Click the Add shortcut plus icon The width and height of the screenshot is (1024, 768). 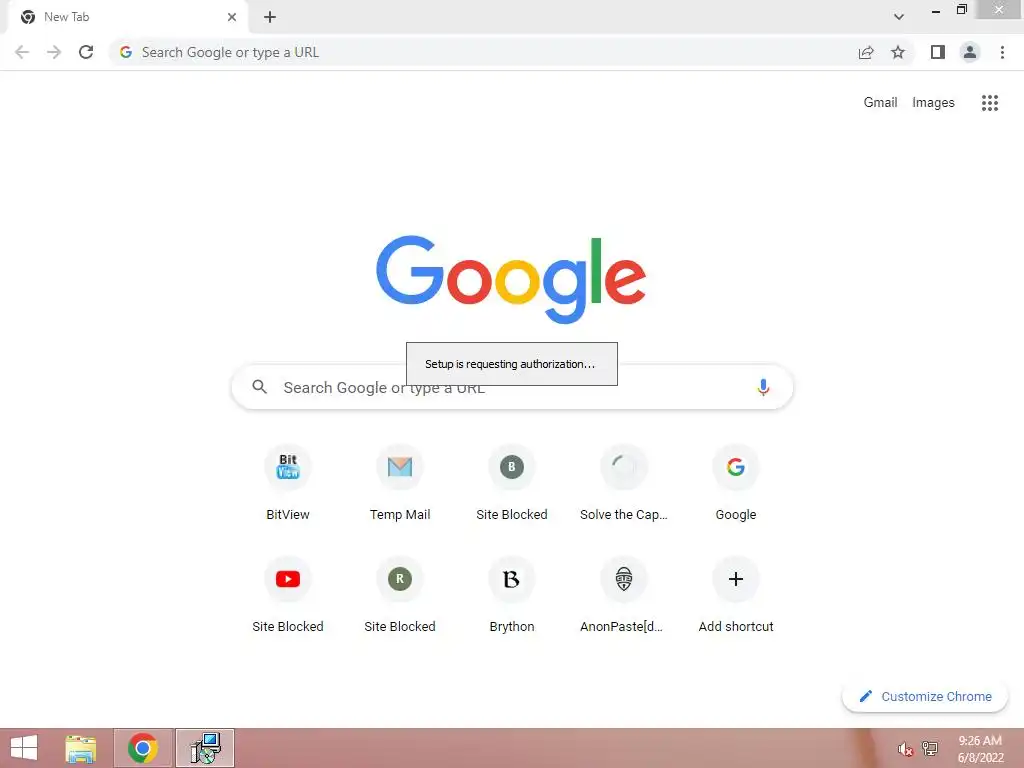pyautogui.click(x=735, y=579)
